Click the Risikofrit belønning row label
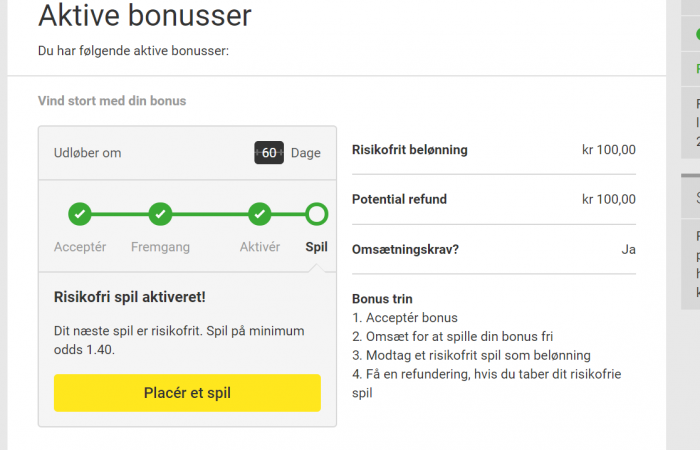The image size is (700, 450). (410, 150)
